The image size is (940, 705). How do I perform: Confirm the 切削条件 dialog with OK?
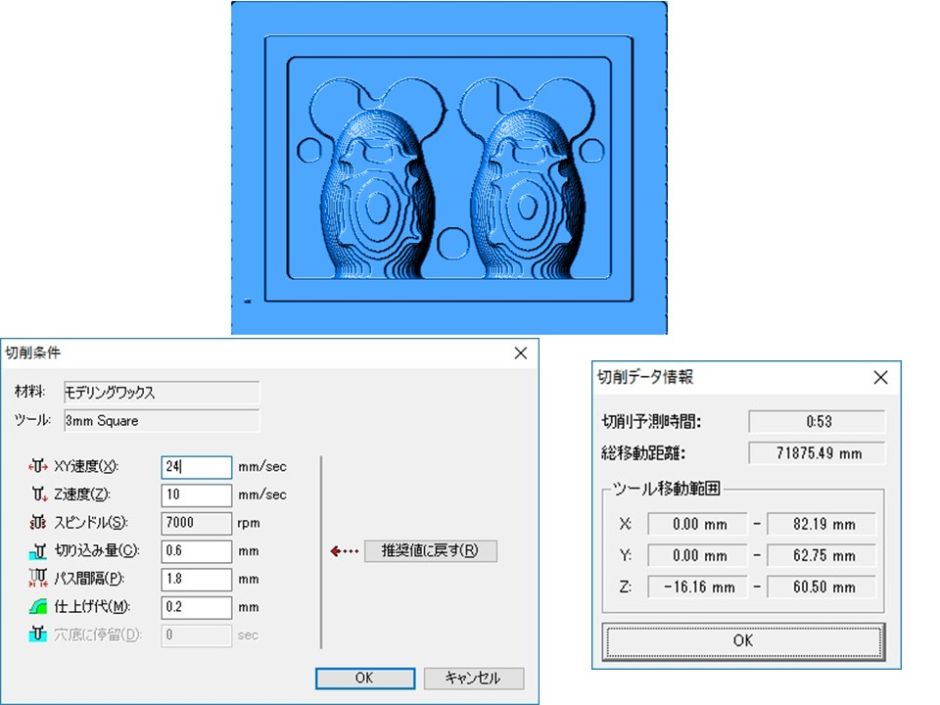364,678
